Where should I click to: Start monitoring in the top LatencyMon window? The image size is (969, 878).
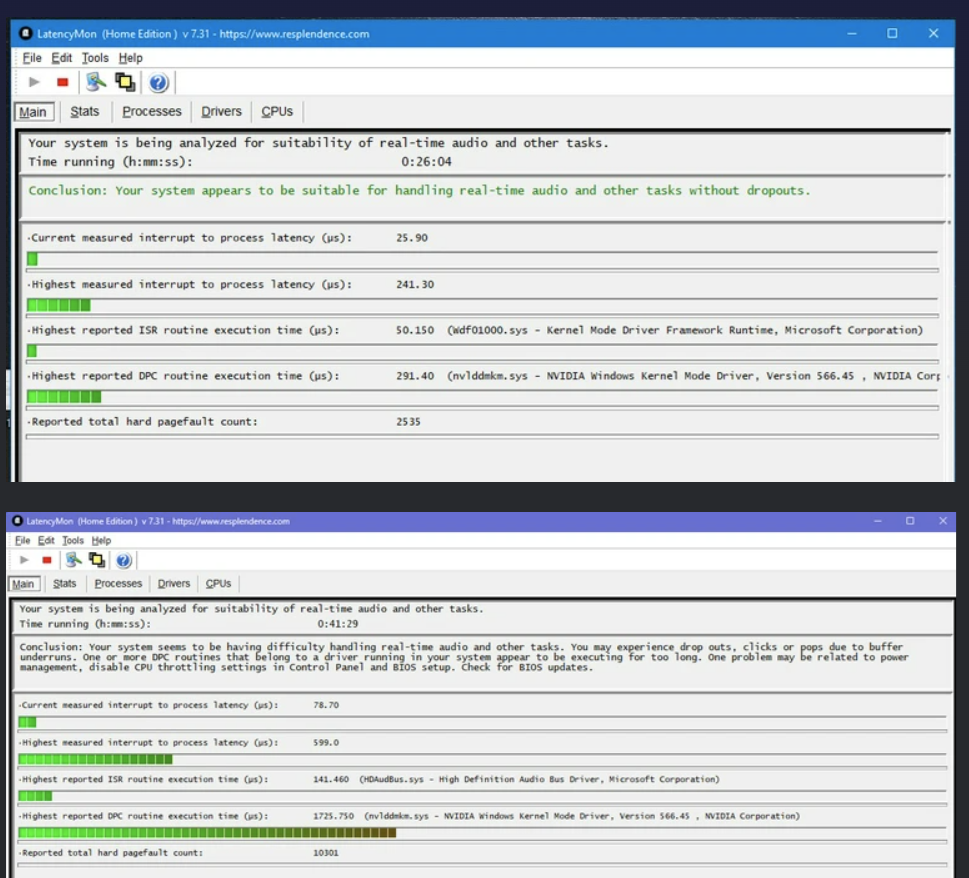coord(34,82)
